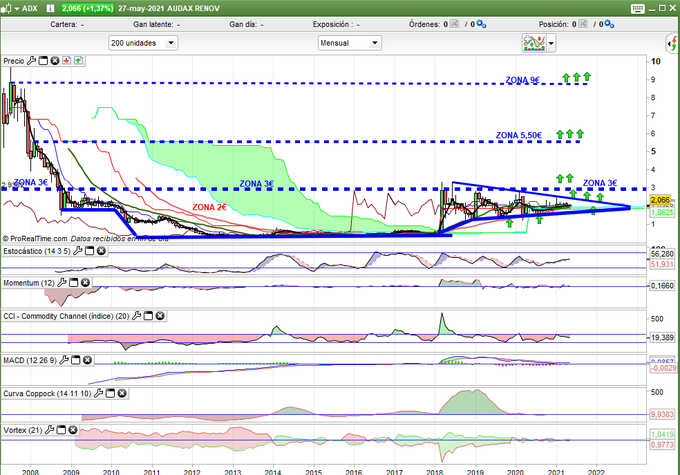Image resolution: width=680 pixels, height=475 pixels.
Task: Open Estocástico wrench settings
Action: 78,251
